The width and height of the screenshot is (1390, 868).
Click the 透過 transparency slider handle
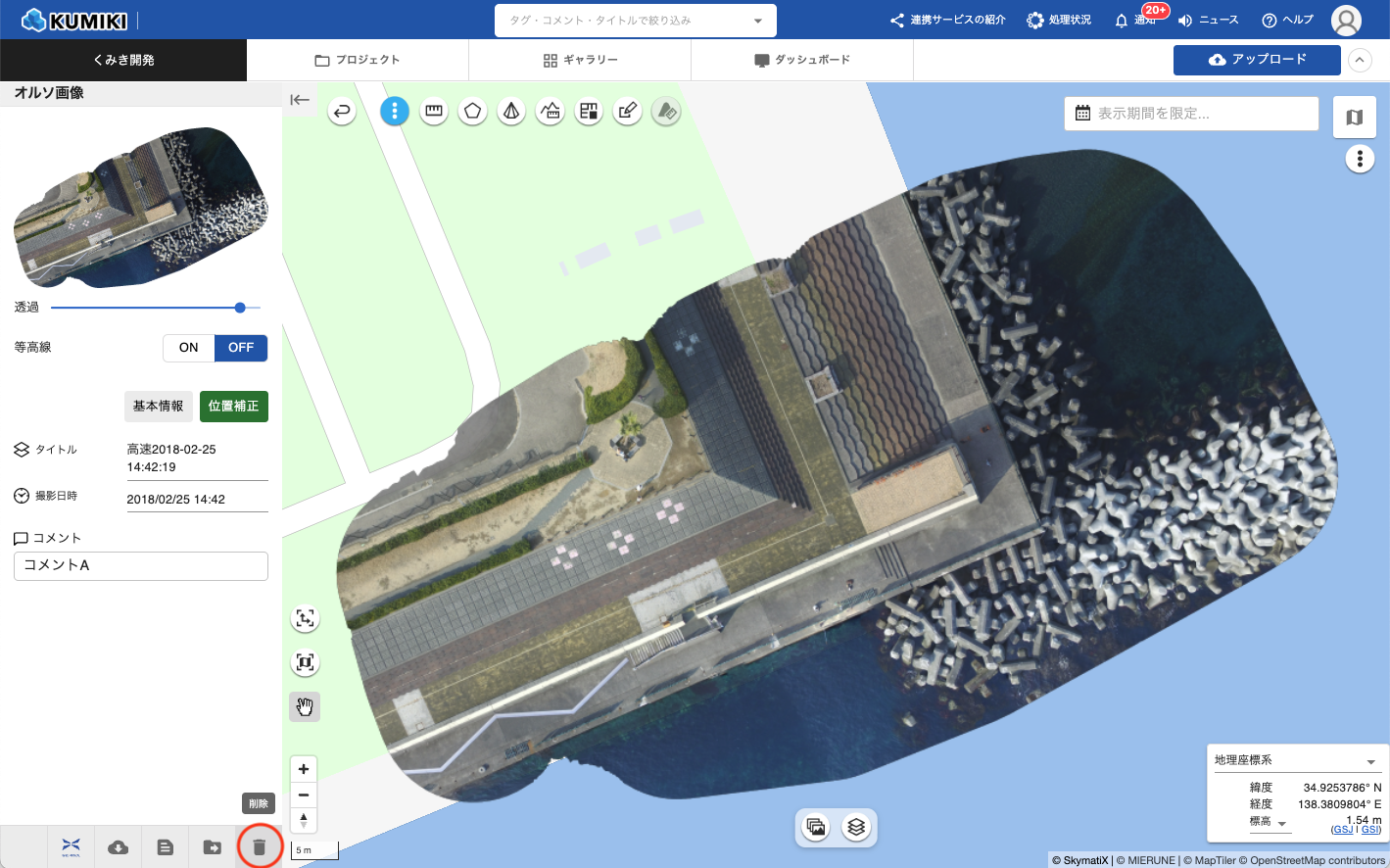click(240, 308)
